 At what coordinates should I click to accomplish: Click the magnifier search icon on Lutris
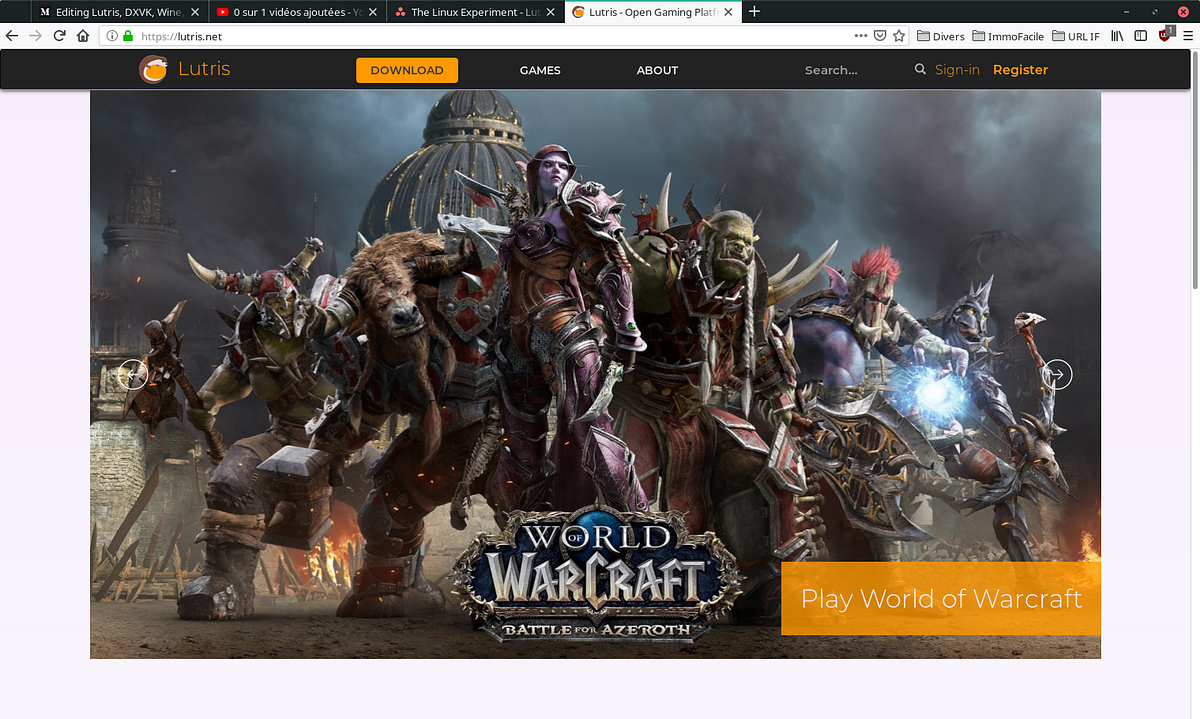click(x=920, y=70)
